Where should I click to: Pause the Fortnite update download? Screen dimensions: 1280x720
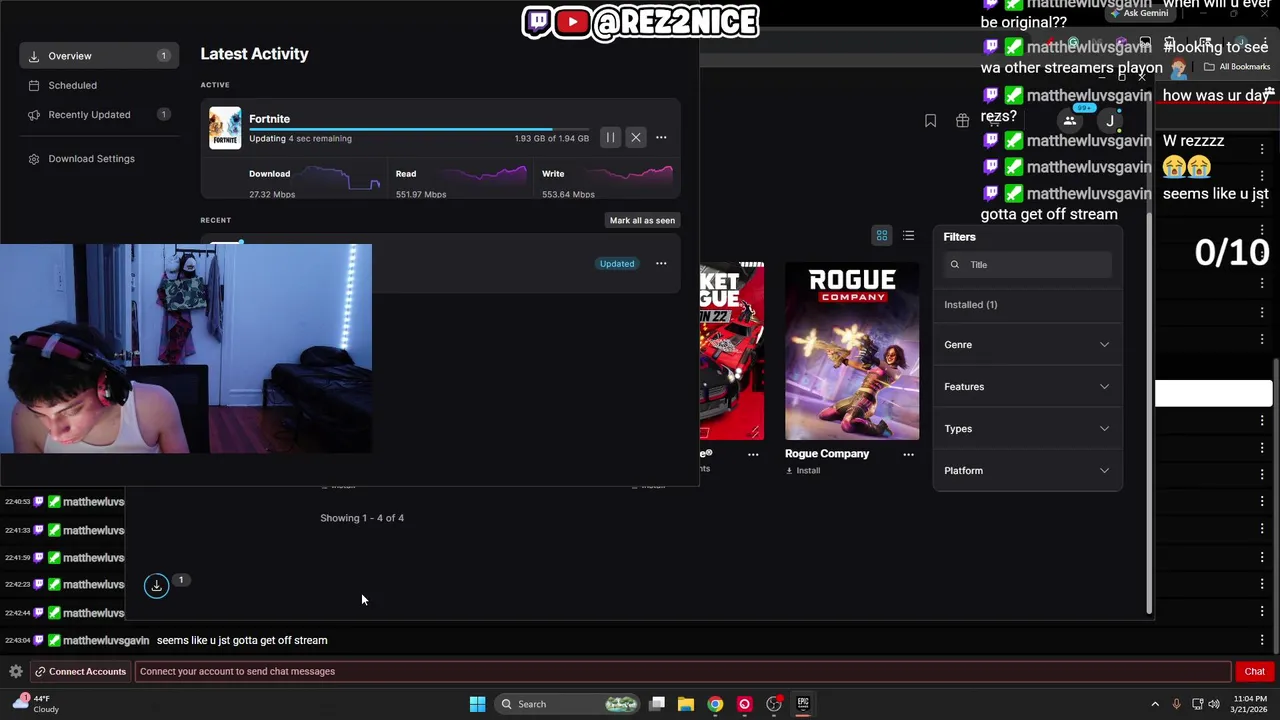(610, 137)
